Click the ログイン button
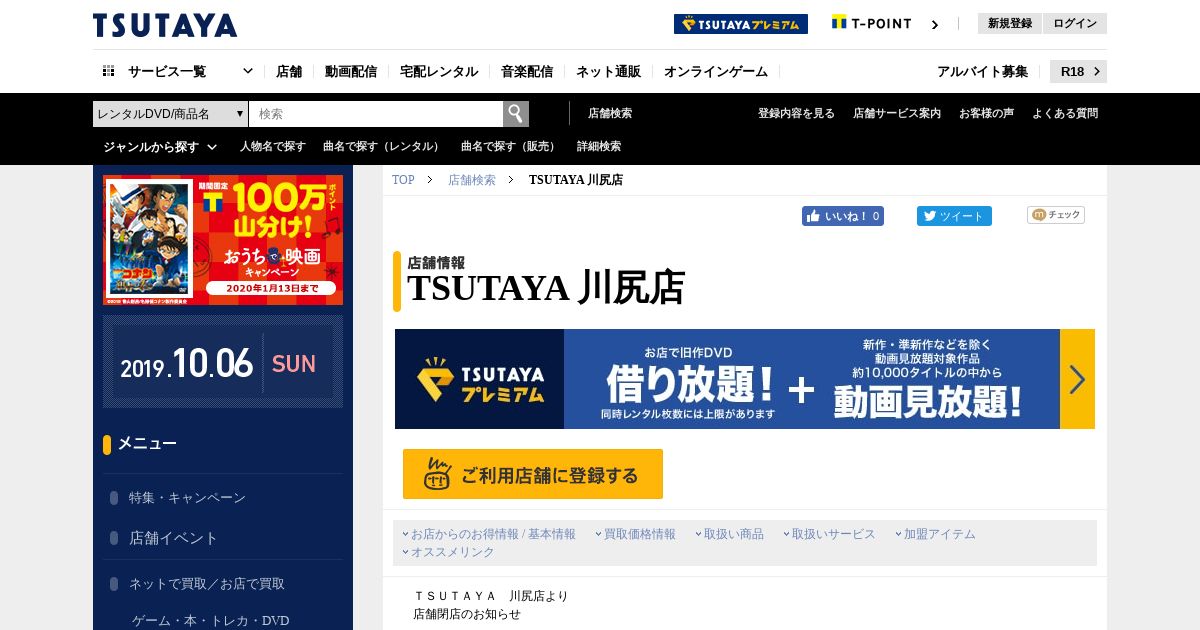This screenshot has height=630, width=1200. point(1075,23)
